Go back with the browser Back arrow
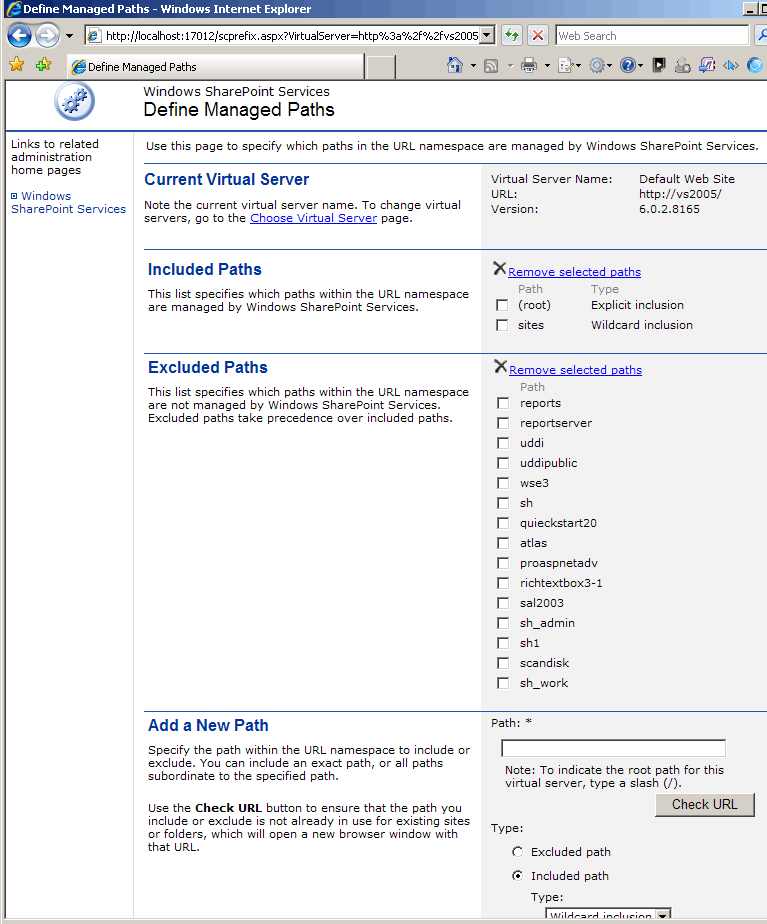Image resolution: width=767 pixels, height=924 pixels. pyautogui.click(x=19, y=36)
